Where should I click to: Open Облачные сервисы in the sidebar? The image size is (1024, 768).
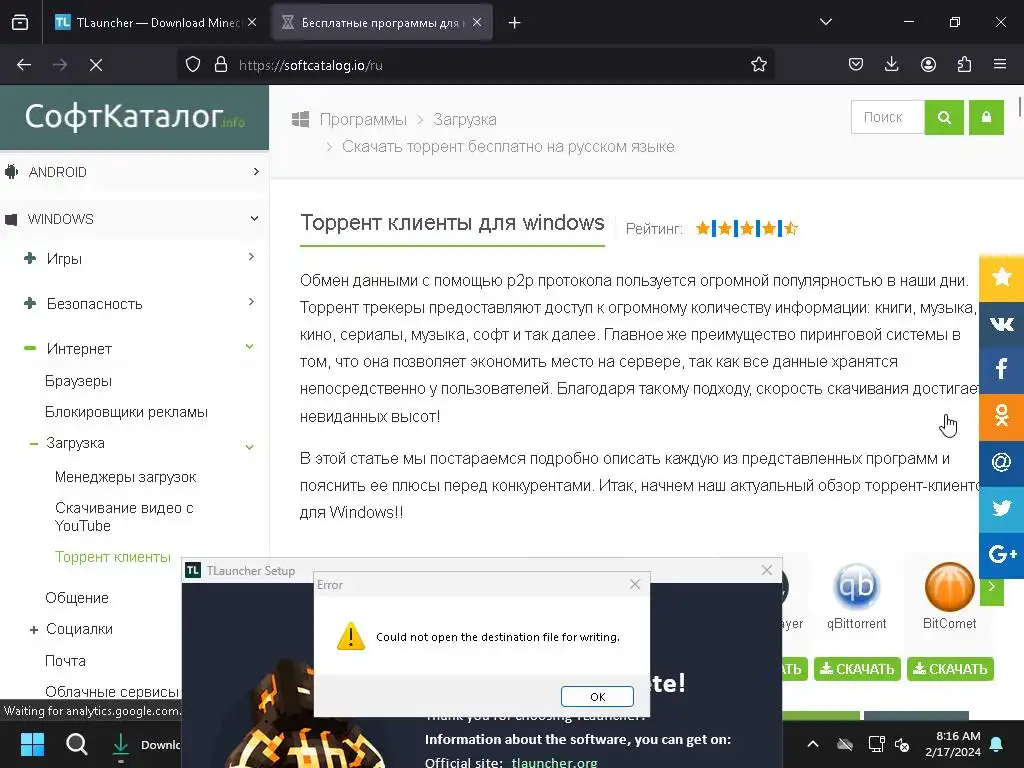pyautogui.click(x=112, y=691)
